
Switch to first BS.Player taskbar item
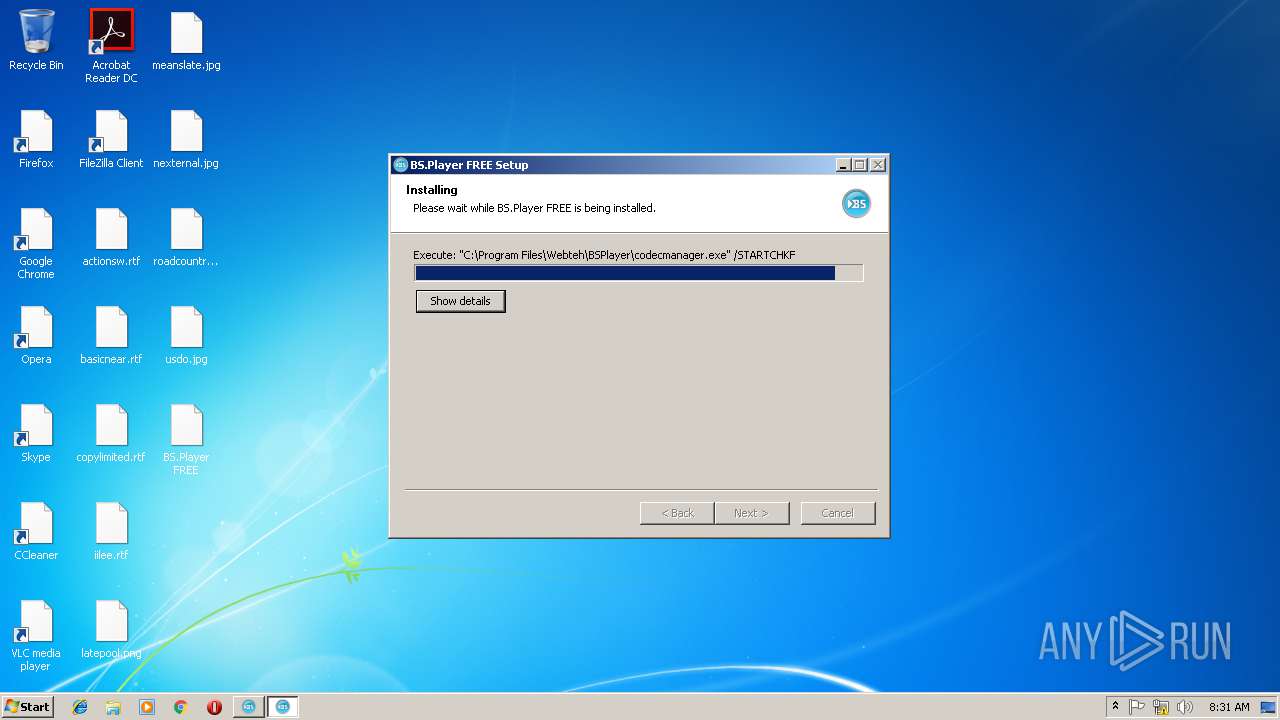(249, 707)
